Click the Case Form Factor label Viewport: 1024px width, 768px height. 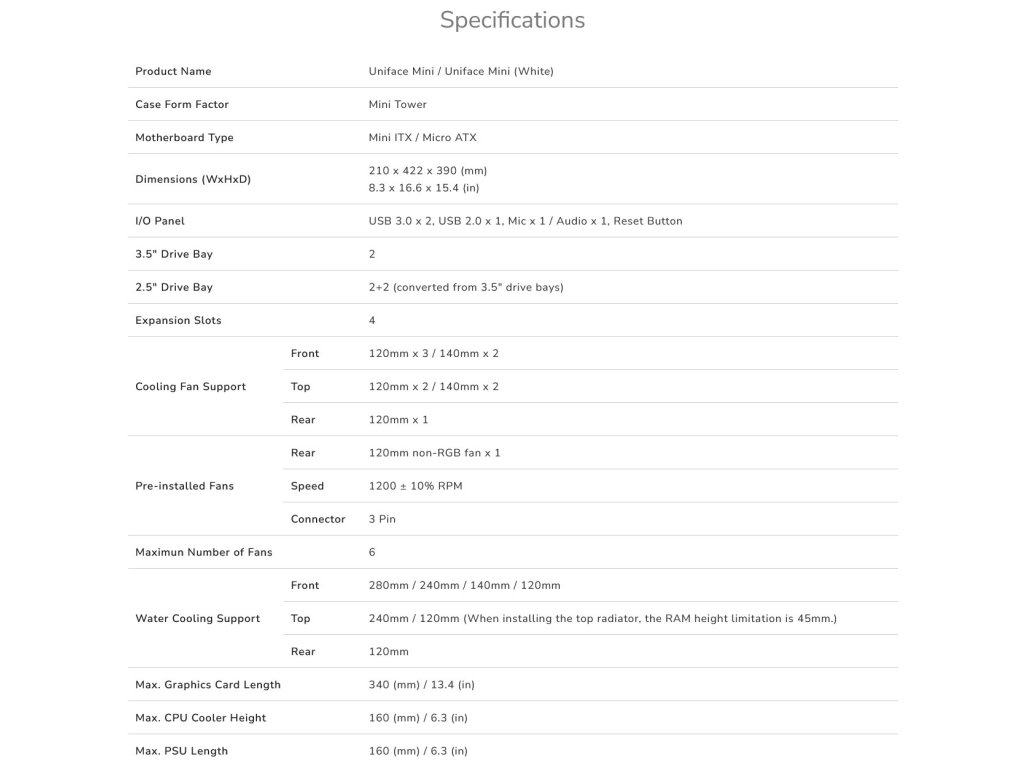[182, 104]
